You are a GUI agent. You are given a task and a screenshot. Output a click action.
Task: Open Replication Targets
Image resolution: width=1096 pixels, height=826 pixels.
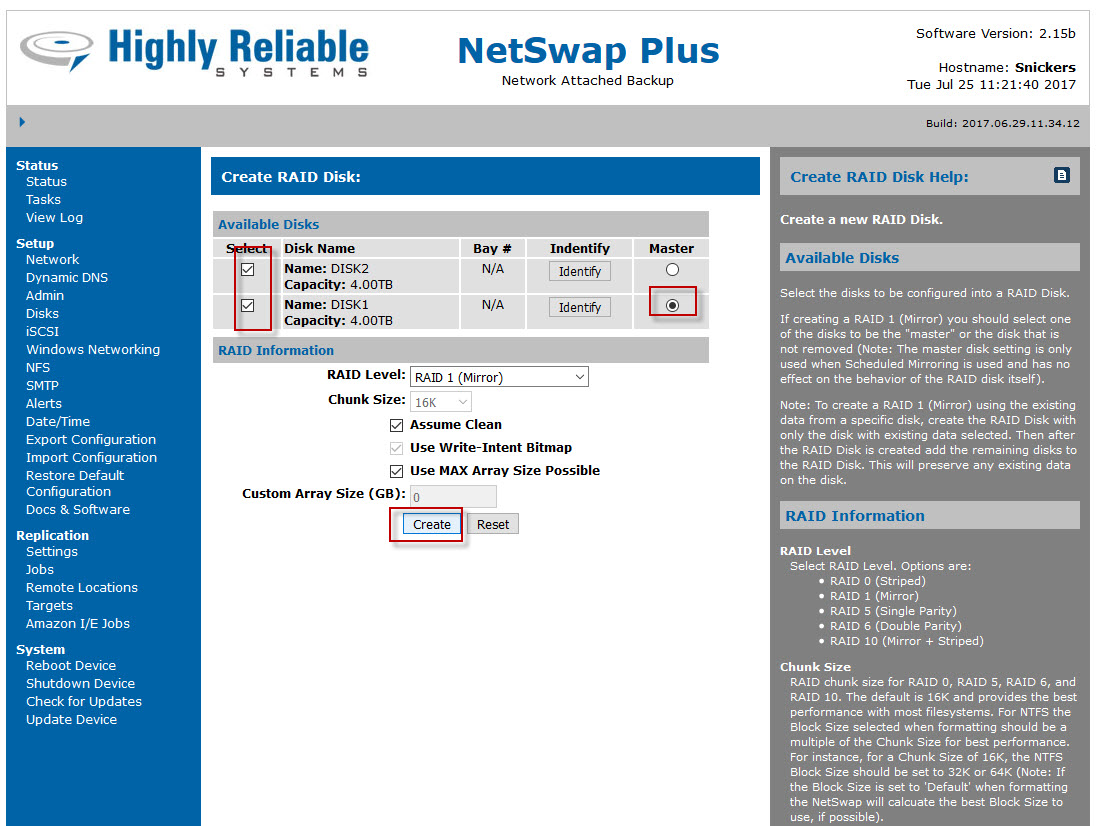49,607
